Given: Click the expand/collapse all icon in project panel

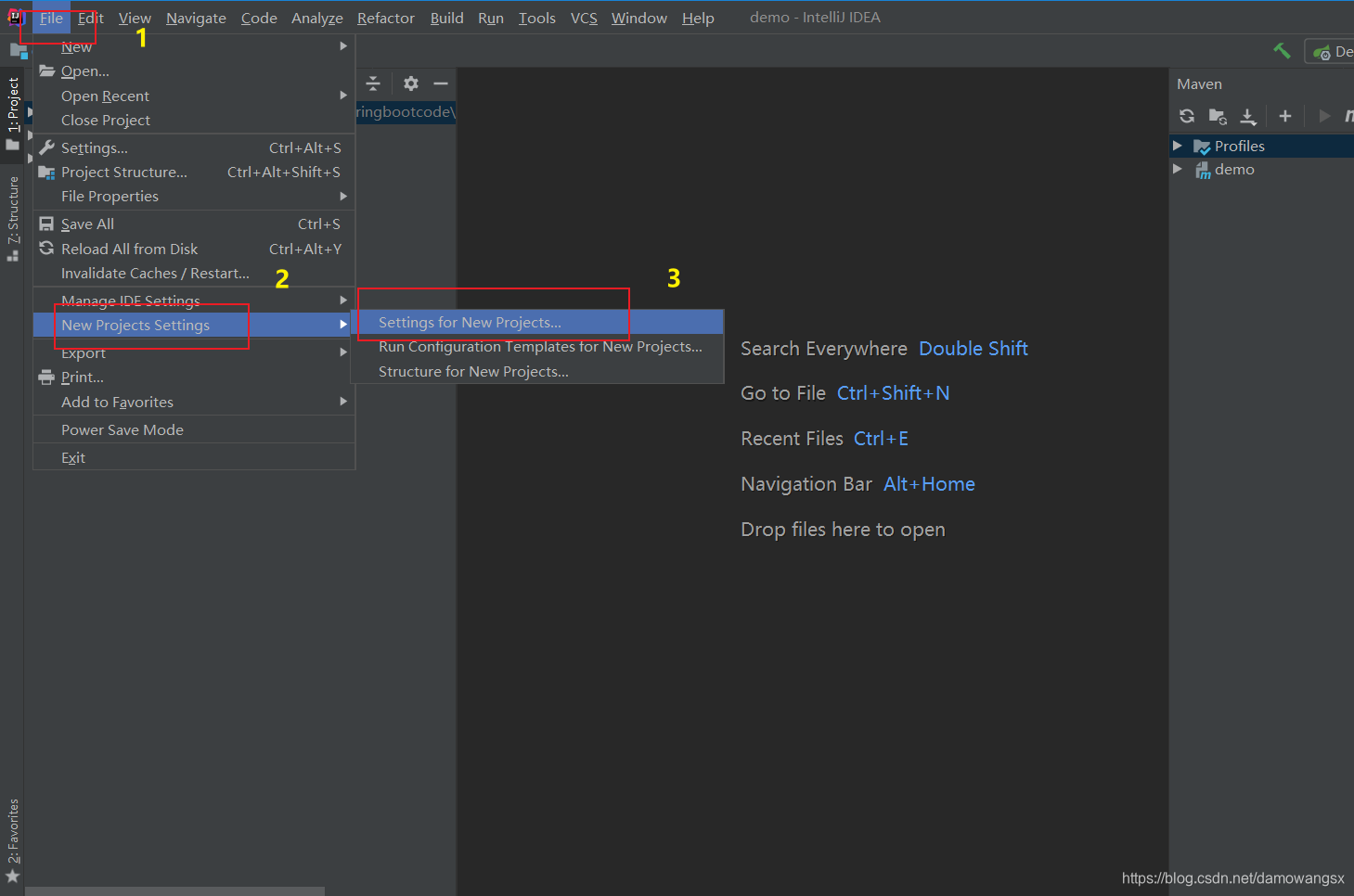Looking at the screenshot, I should pos(373,83).
